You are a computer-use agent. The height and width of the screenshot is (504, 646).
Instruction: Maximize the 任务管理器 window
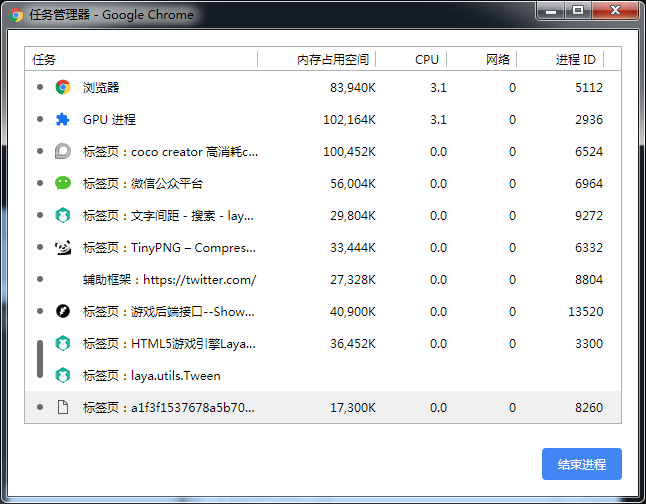tap(578, 10)
